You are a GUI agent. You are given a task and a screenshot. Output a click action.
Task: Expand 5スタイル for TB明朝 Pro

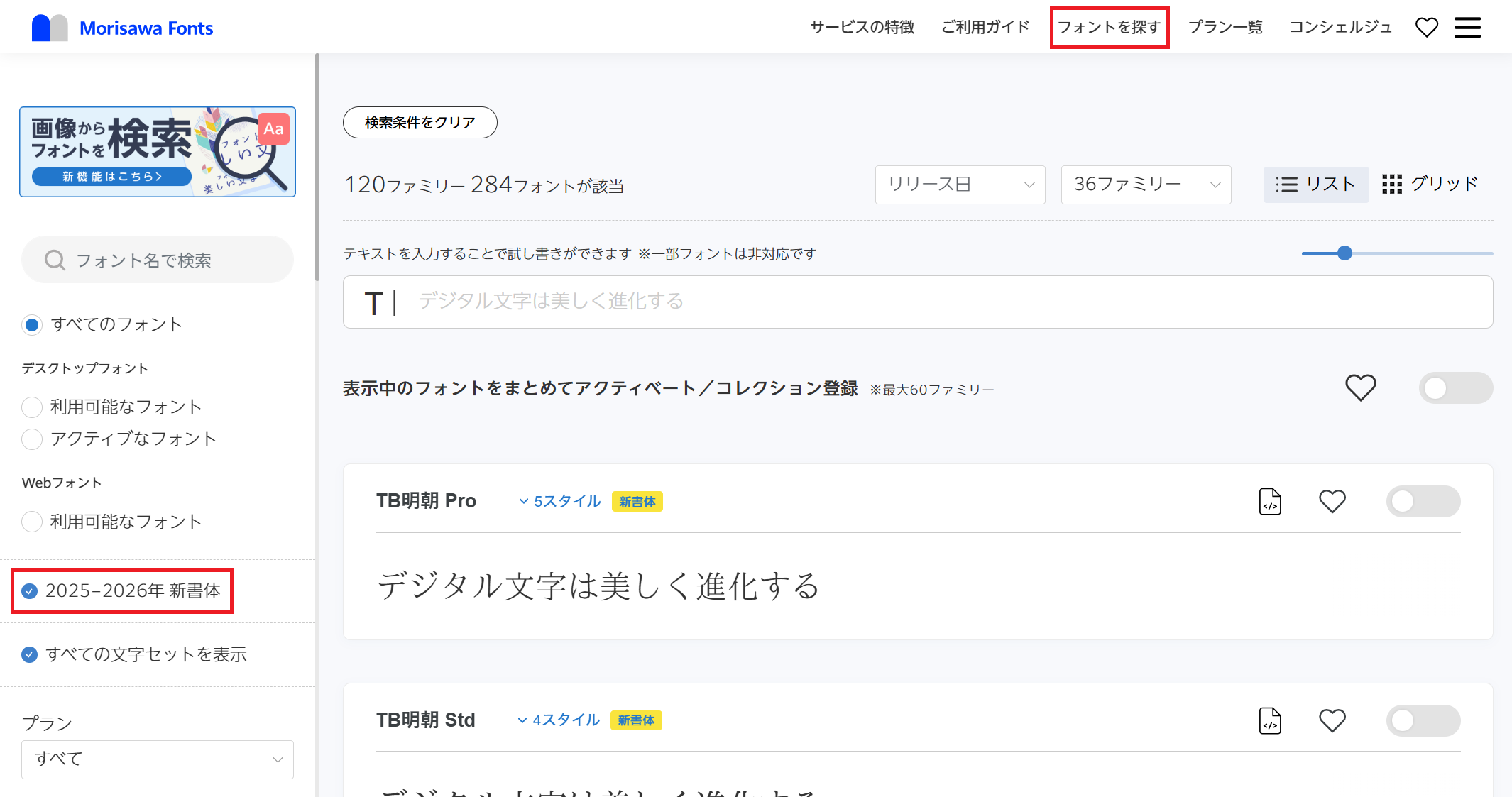559,501
